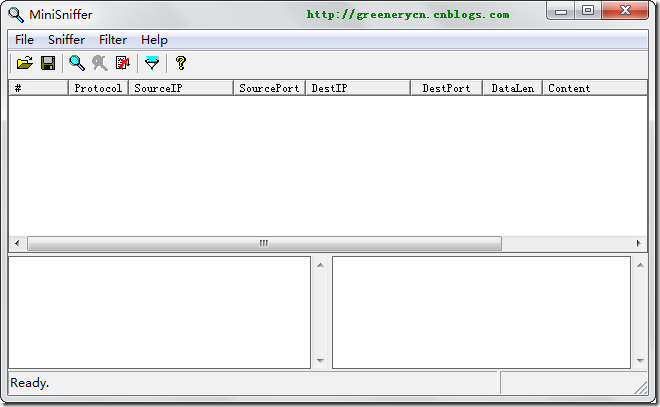Click the Ready. status bar text

click(29, 383)
